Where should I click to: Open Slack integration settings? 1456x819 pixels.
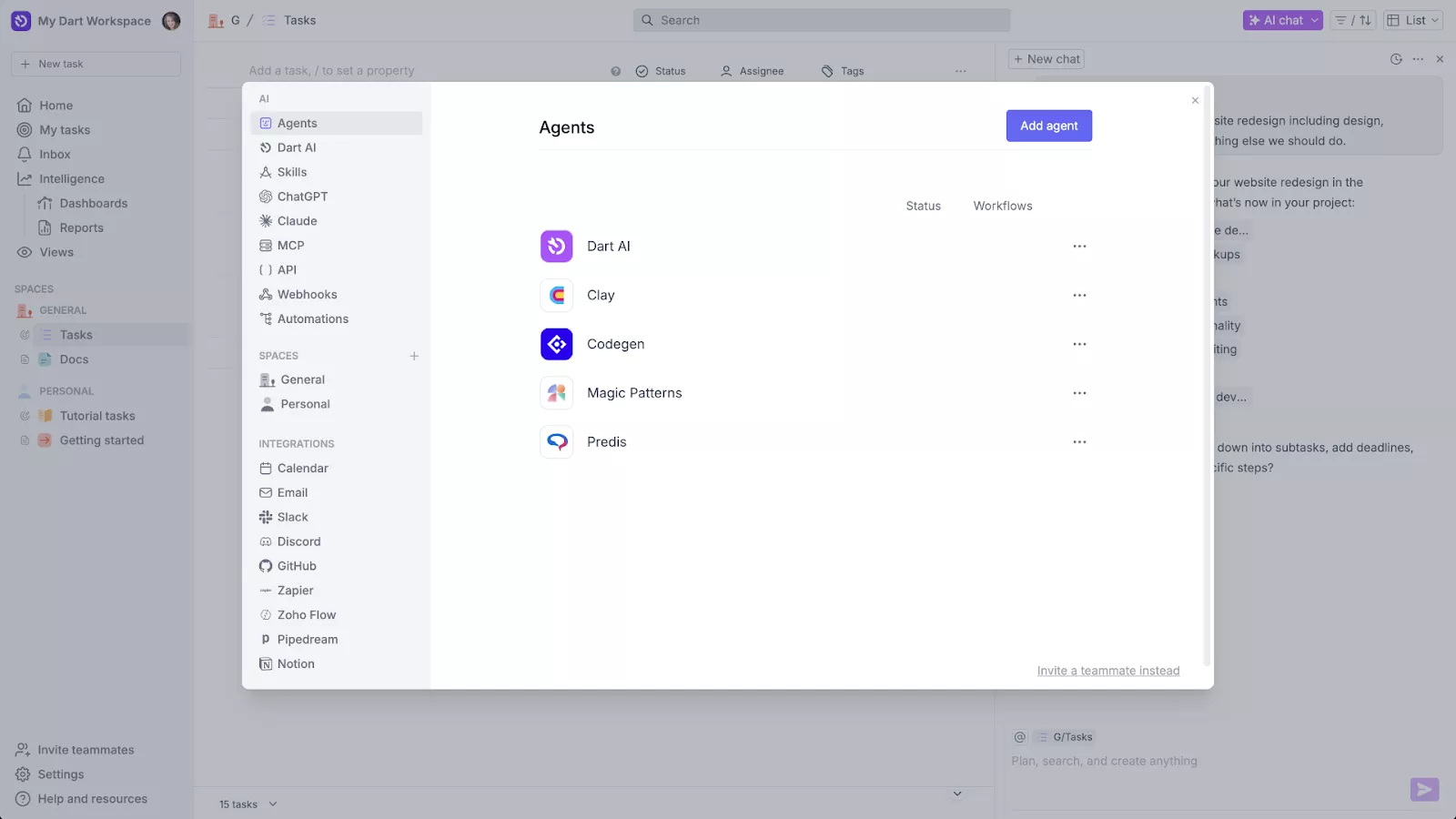pos(292,517)
